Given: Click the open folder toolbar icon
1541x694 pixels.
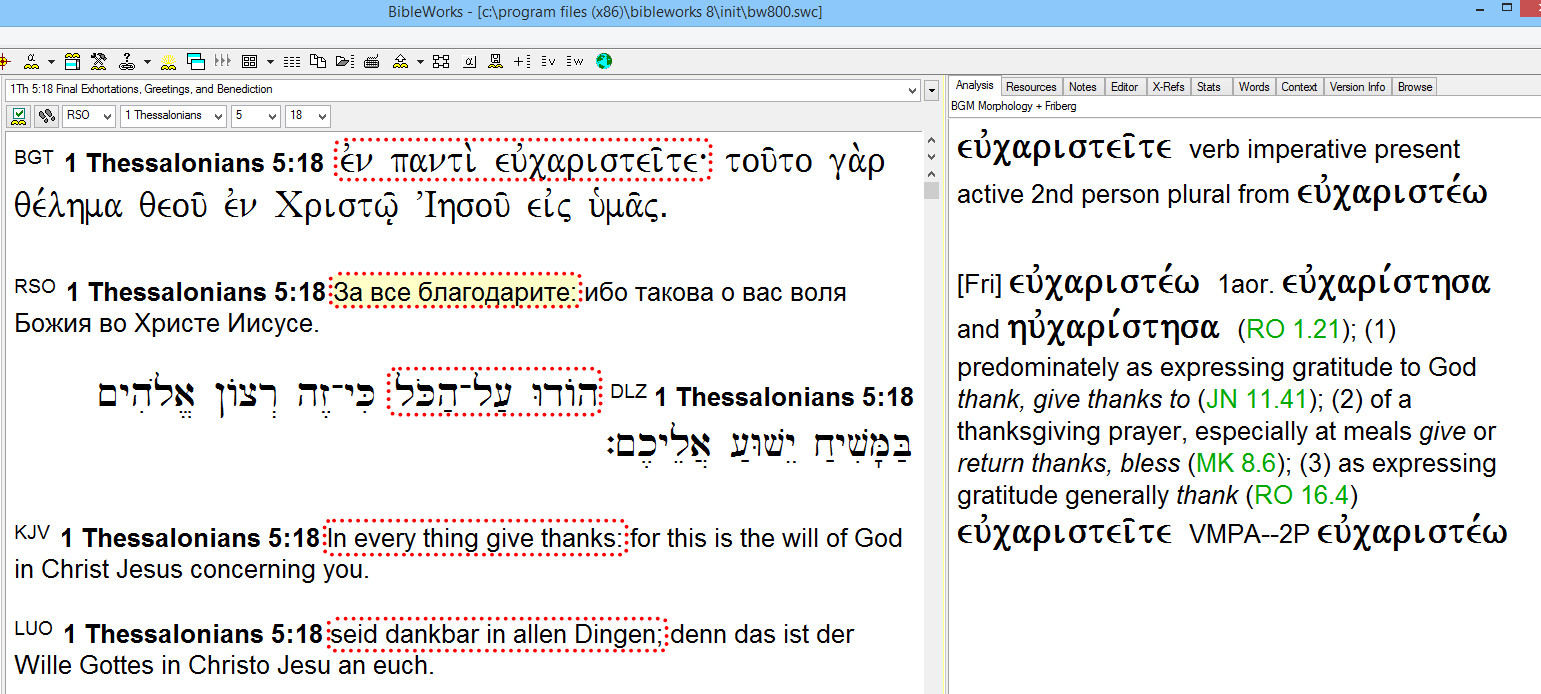Looking at the screenshot, I should [x=344, y=61].
